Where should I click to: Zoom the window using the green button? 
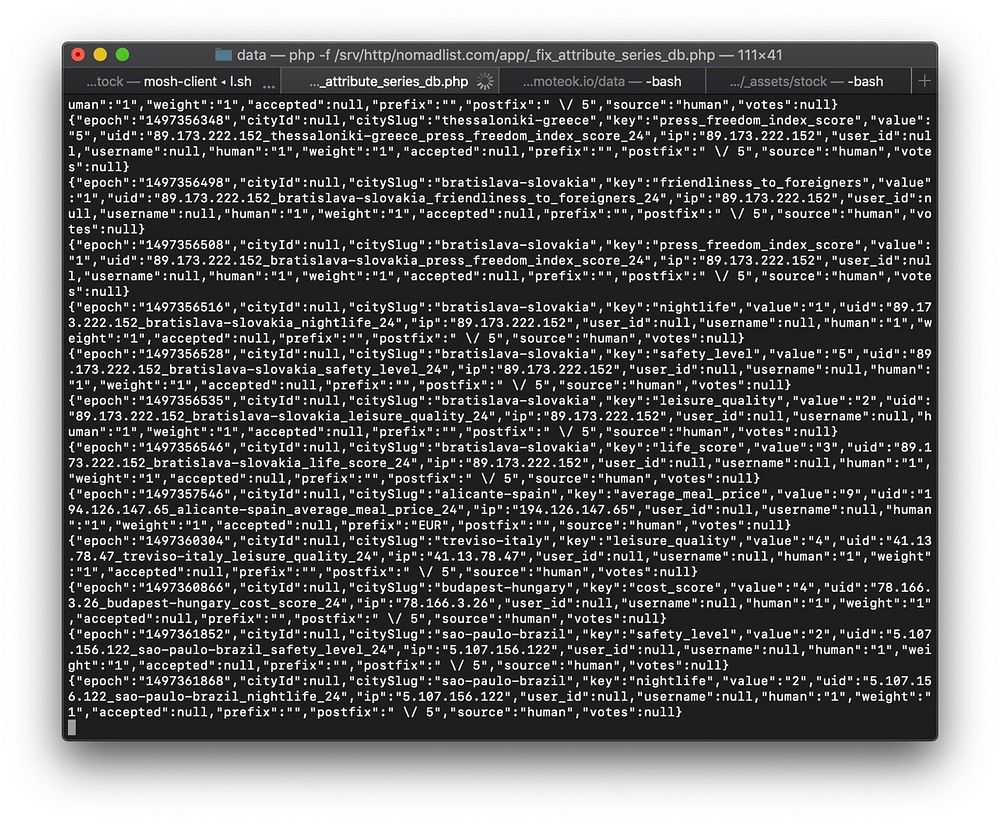pyautogui.click(x=122, y=55)
